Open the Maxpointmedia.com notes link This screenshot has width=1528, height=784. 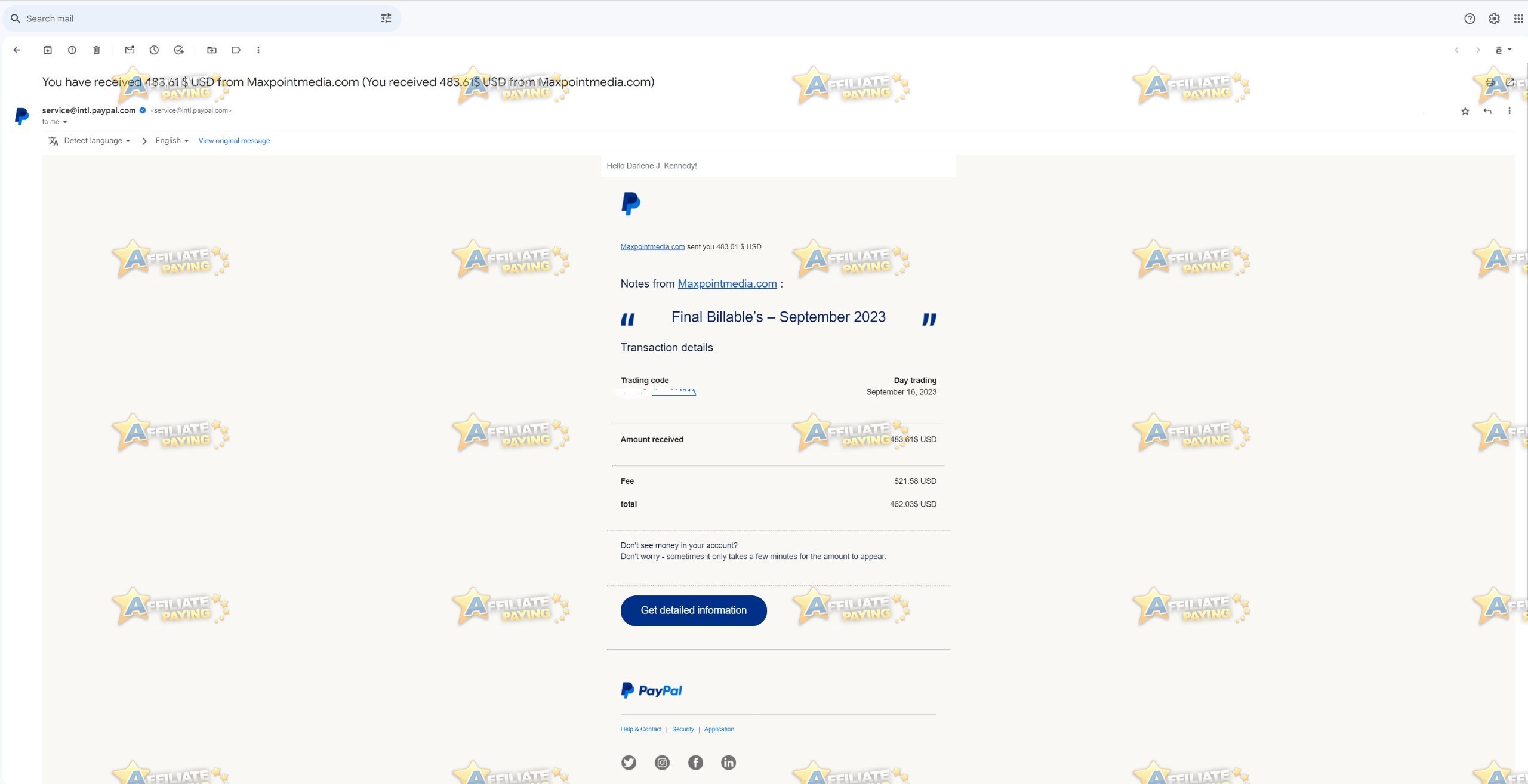click(727, 284)
